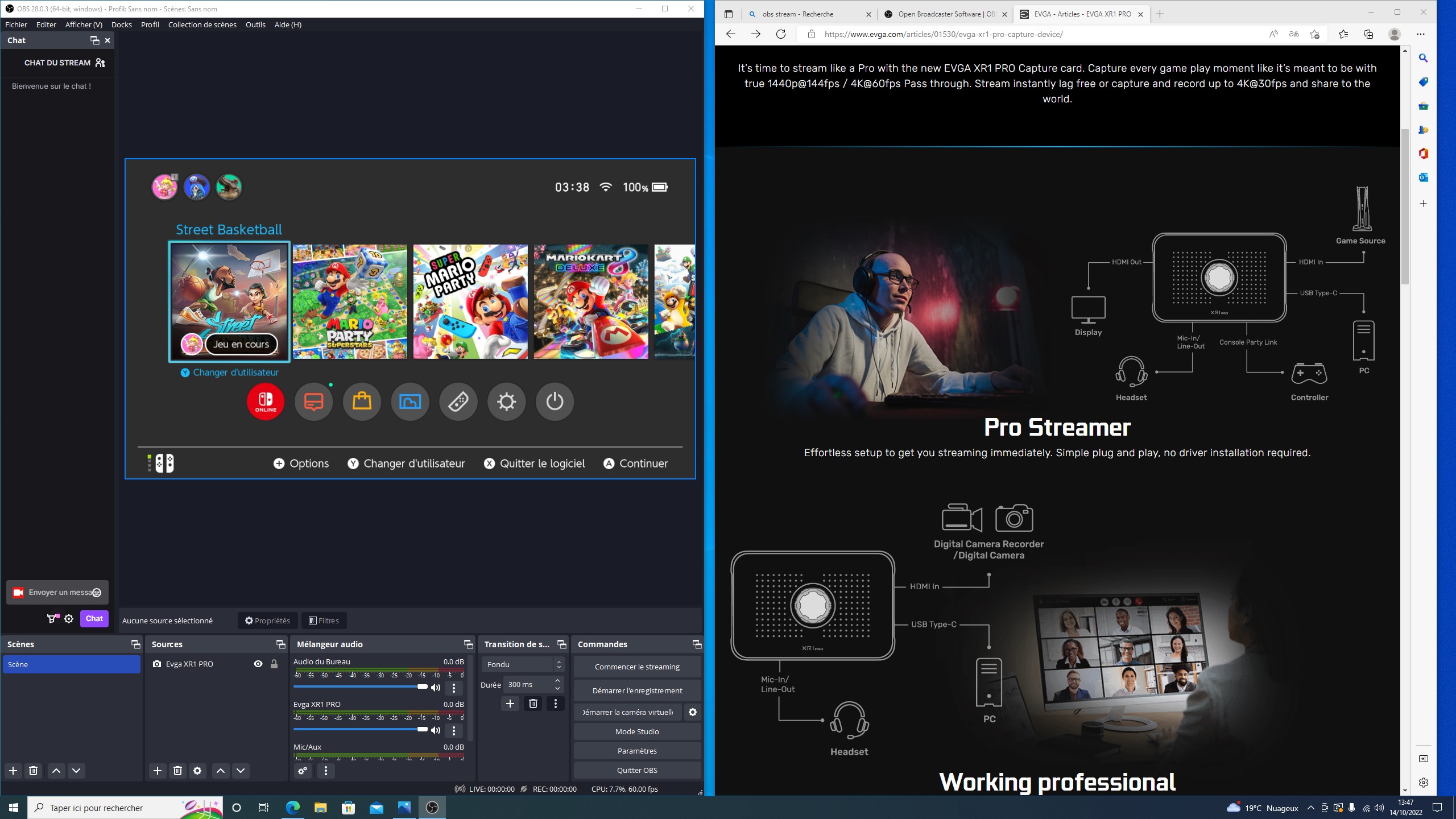Undock the Commandes panel
Viewport: 1456px width, 819px height.
[x=697, y=644]
